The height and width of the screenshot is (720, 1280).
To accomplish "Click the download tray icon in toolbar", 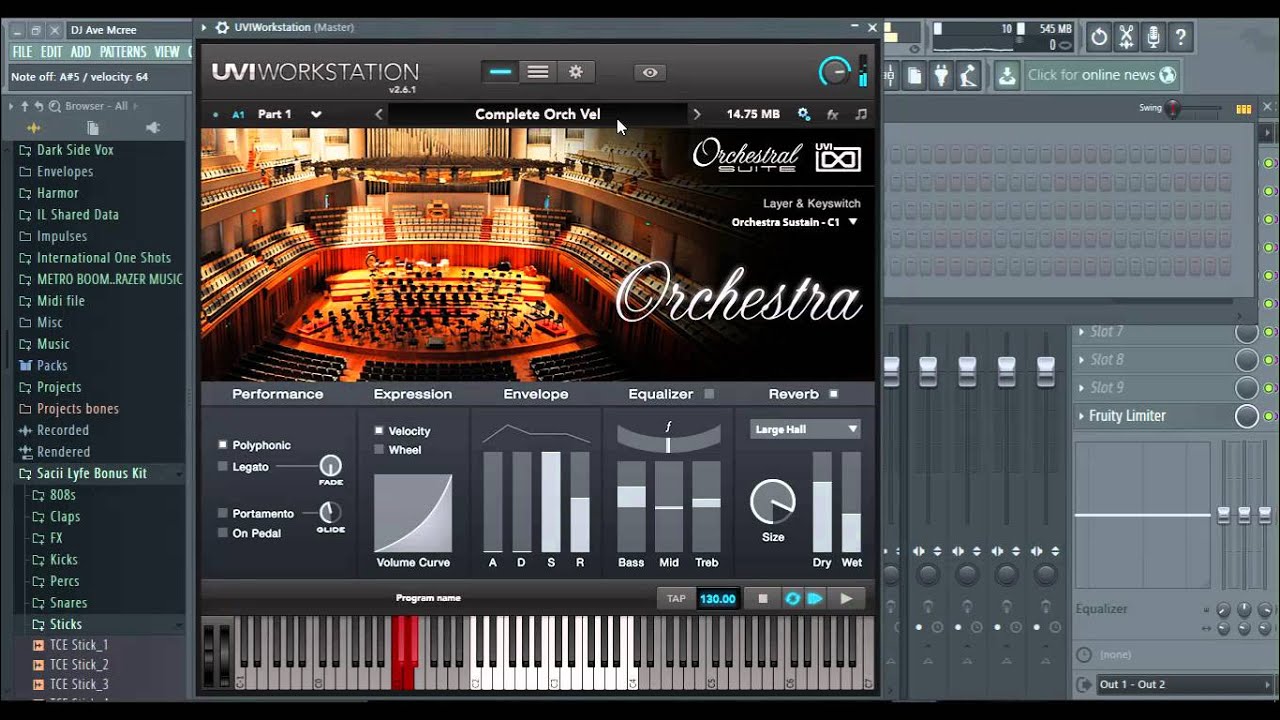I will click(1007, 75).
